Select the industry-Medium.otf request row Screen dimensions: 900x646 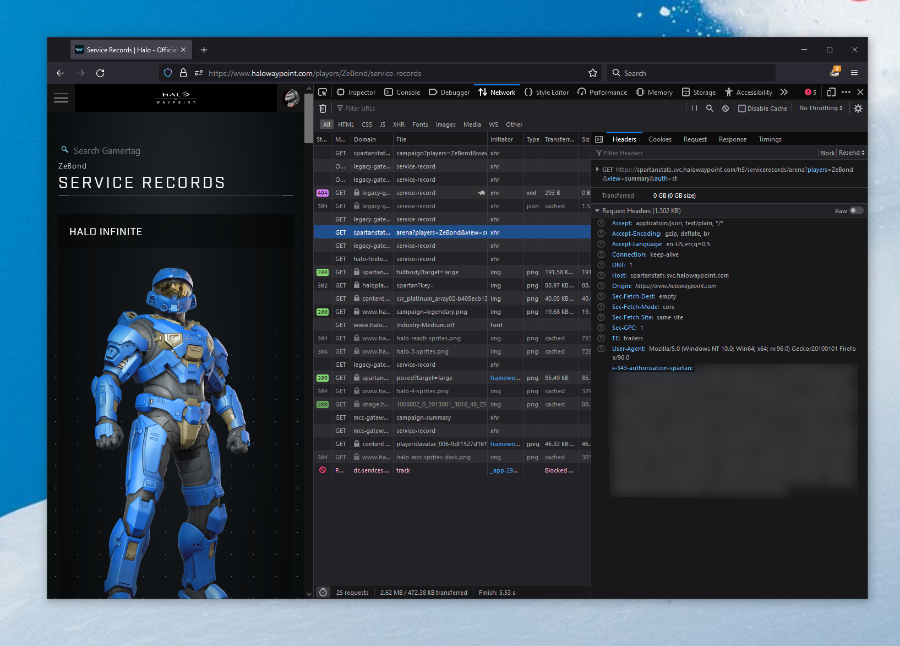(452, 325)
